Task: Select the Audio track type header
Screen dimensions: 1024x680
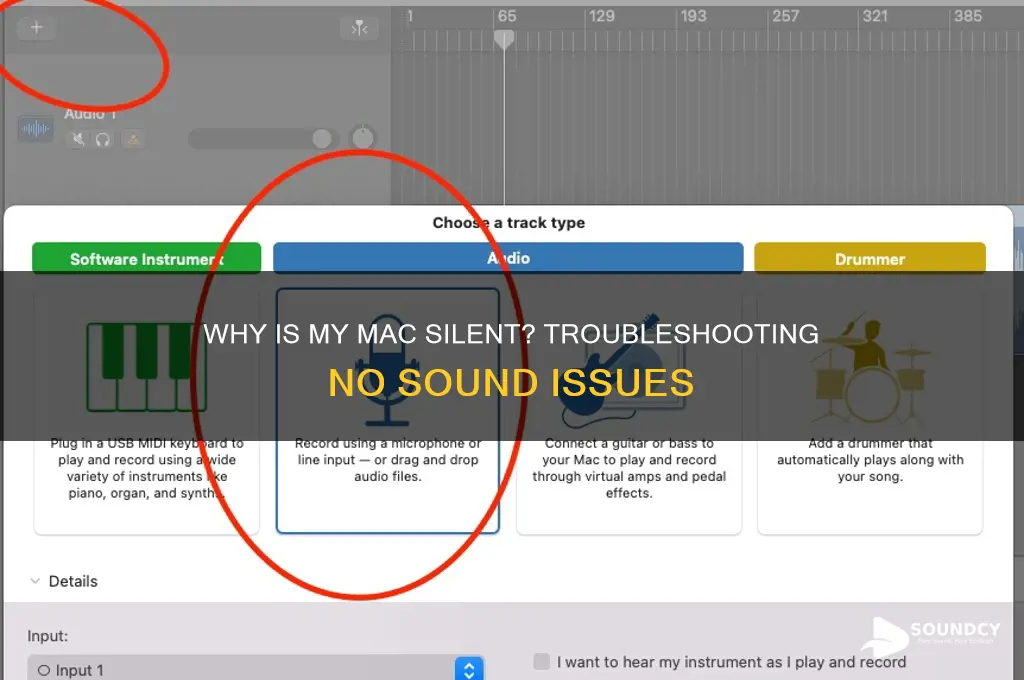Action: point(508,258)
